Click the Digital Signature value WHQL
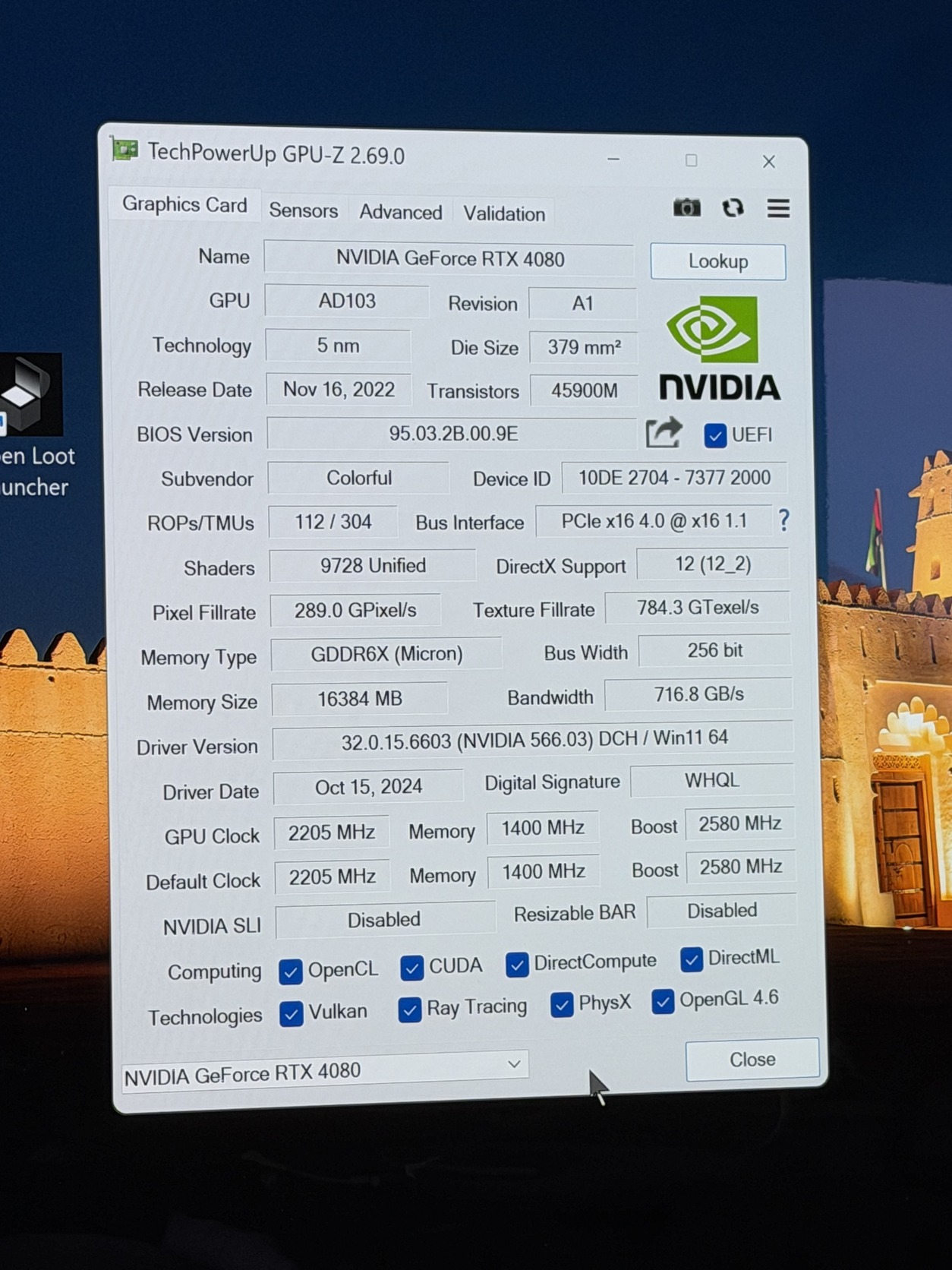Screen dimensions: 952x1270 coord(711,781)
